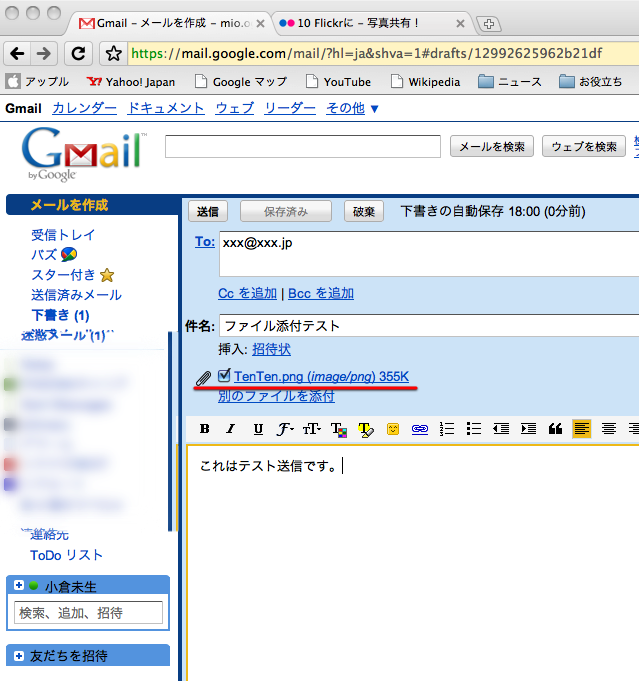
Task: Click the paperclip attachment icon
Action: [x=203, y=378]
